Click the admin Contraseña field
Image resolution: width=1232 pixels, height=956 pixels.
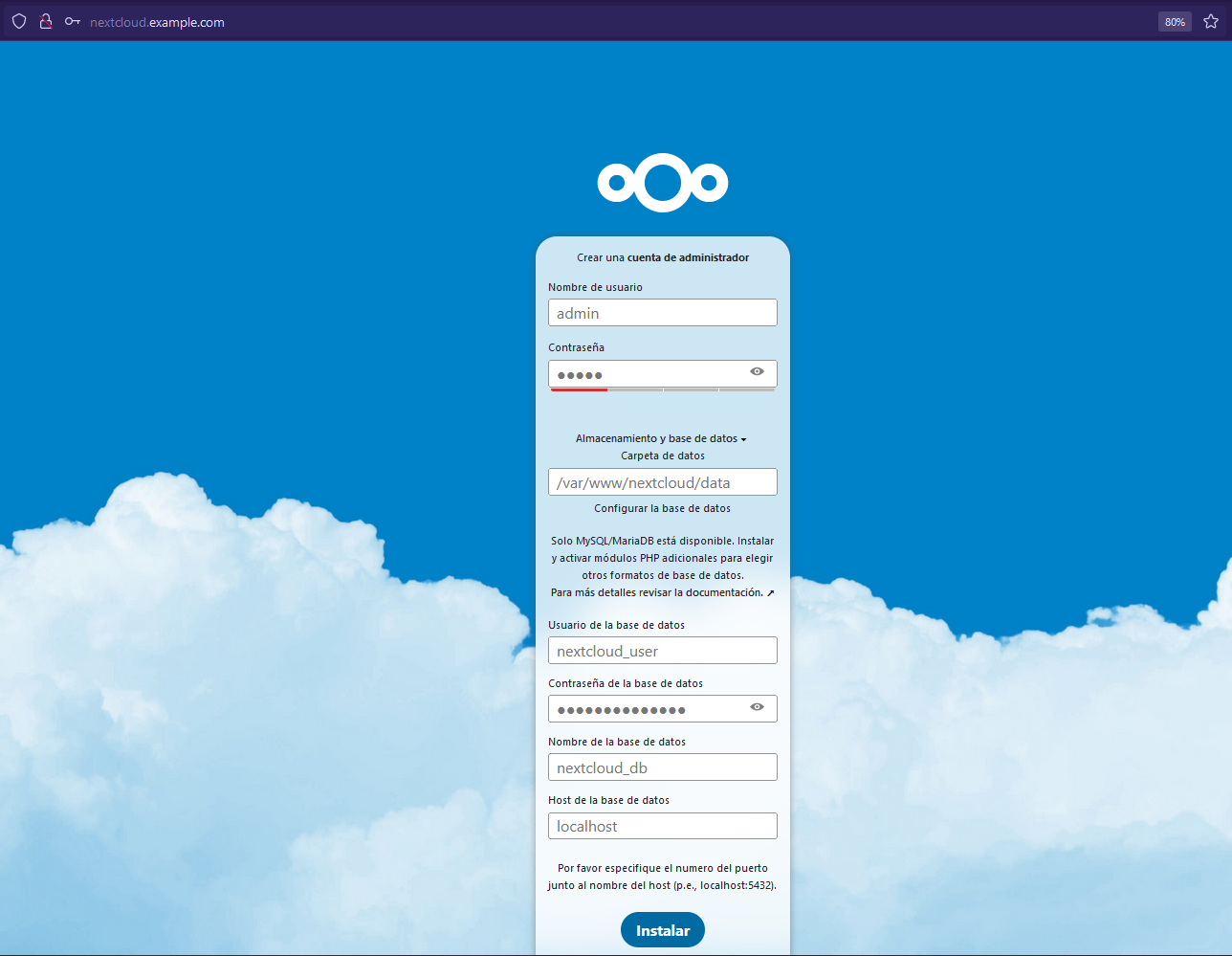[663, 374]
